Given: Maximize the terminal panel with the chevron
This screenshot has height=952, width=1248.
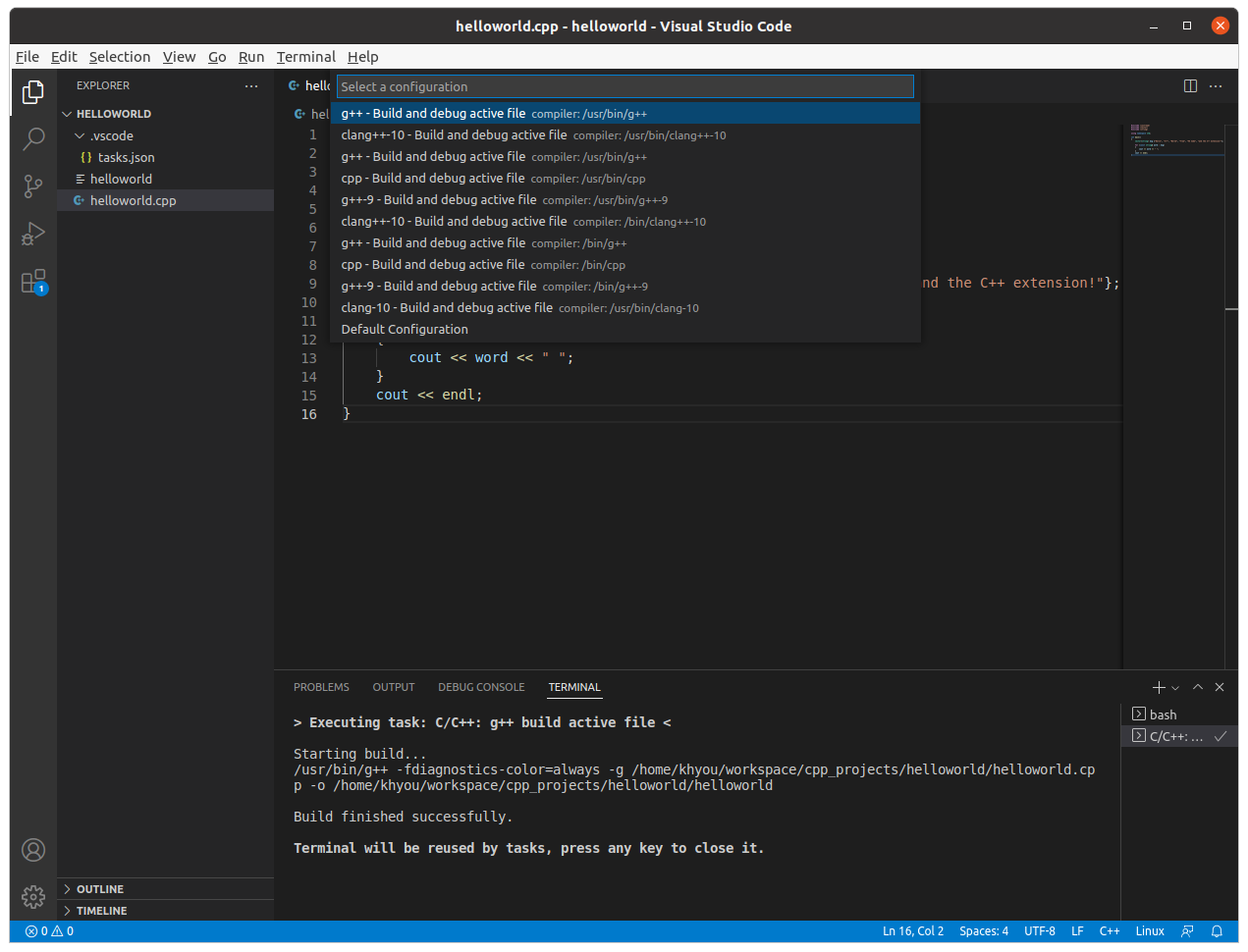Looking at the screenshot, I should 1198,687.
